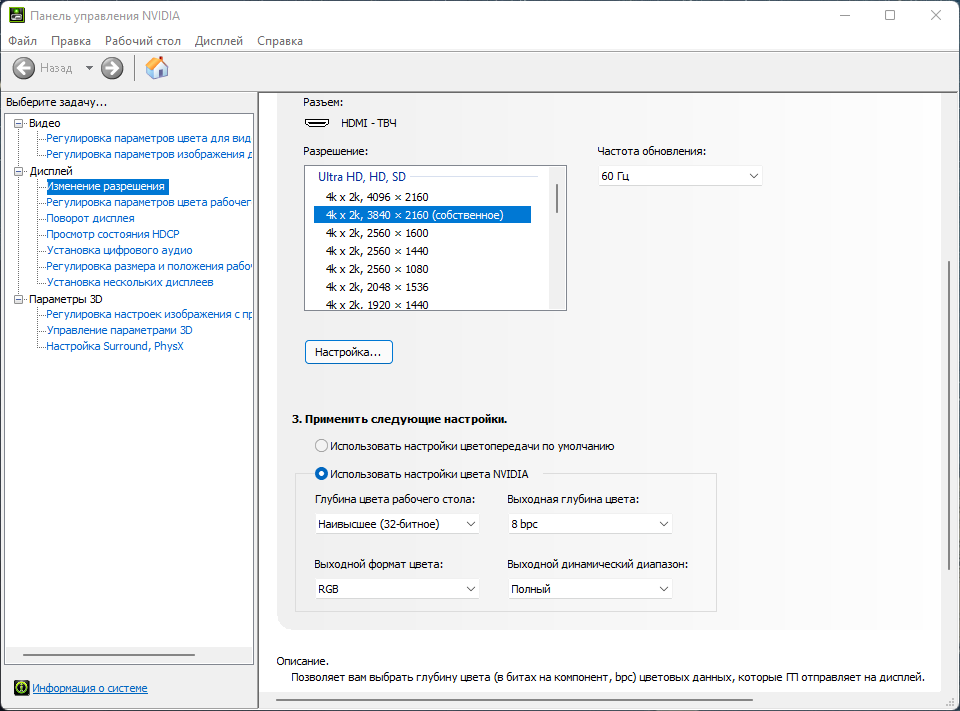Click the Дисплей category label in tree
This screenshot has width=960, height=711.
point(51,171)
